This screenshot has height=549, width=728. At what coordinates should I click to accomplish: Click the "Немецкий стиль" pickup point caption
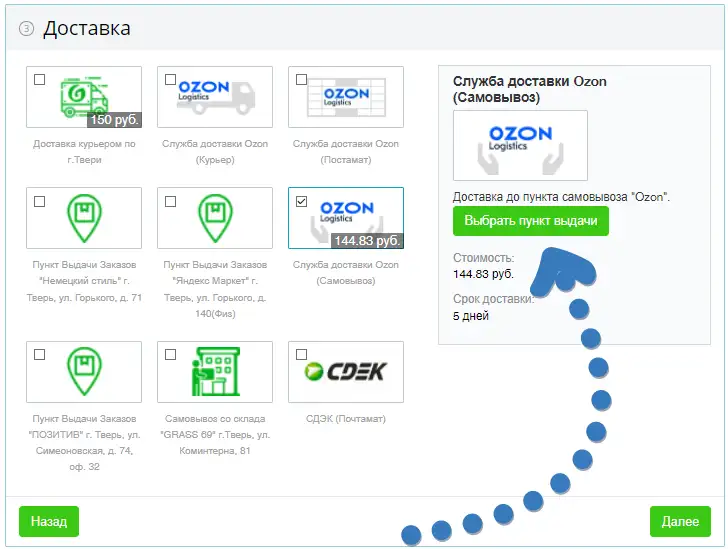click(x=84, y=281)
